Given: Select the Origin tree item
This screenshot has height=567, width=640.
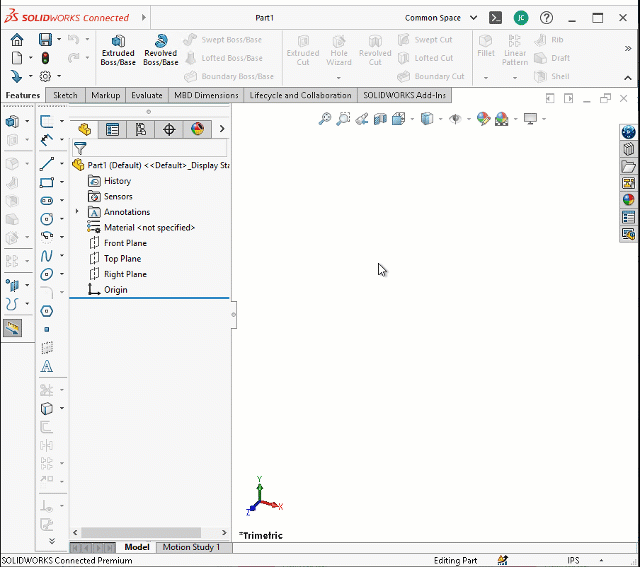Looking at the screenshot, I should tap(108, 289).
